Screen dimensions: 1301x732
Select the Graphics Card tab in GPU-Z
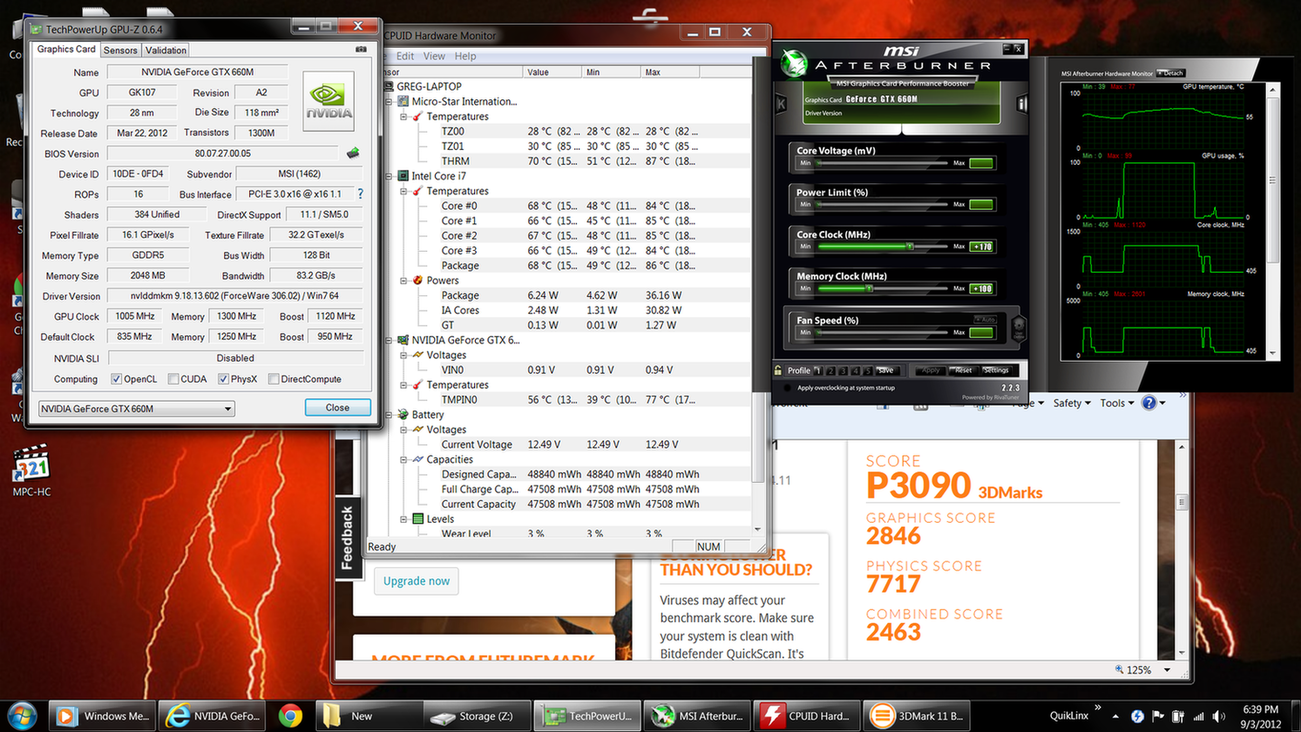66,49
